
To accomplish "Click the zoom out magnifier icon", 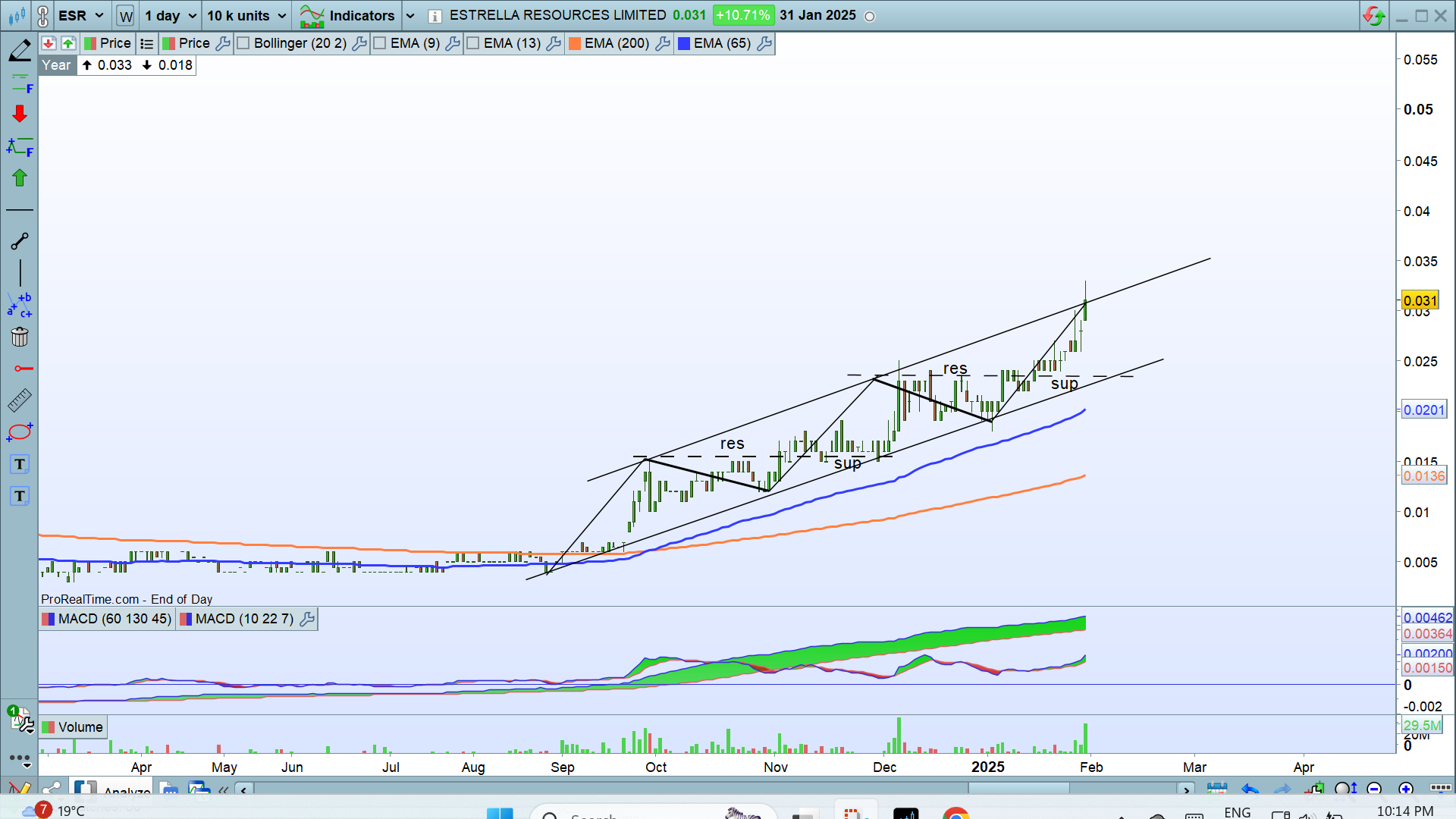I will coord(1374,789).
